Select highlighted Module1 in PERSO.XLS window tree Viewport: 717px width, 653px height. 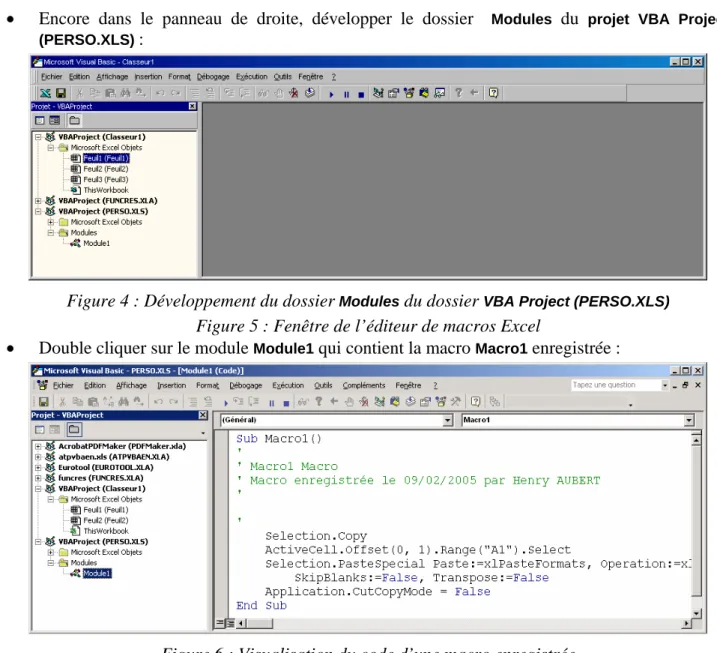tap(97, 573)
